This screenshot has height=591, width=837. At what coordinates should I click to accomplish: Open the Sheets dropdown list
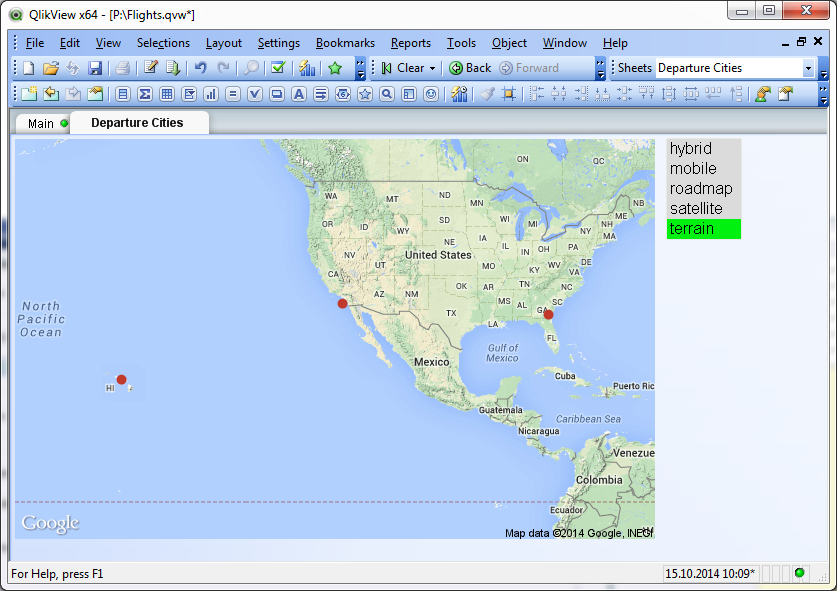coord(808,68)
